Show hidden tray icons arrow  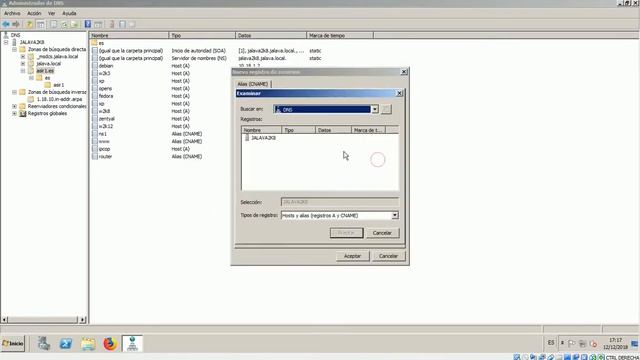(x=562, y=343)
